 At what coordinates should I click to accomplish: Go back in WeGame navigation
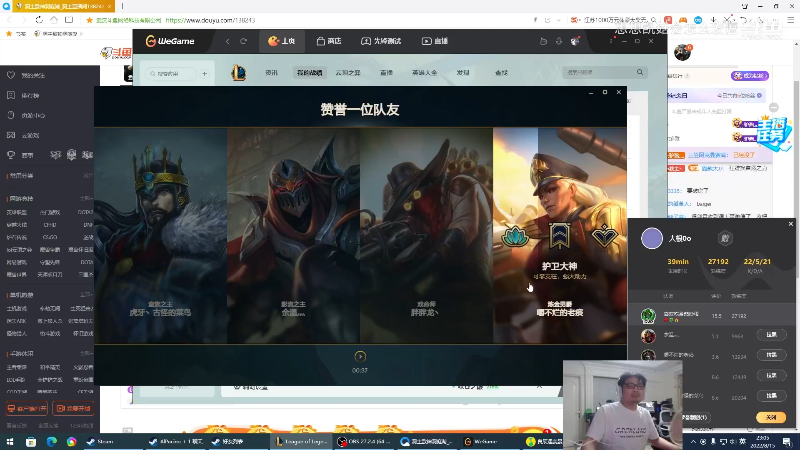228,41
